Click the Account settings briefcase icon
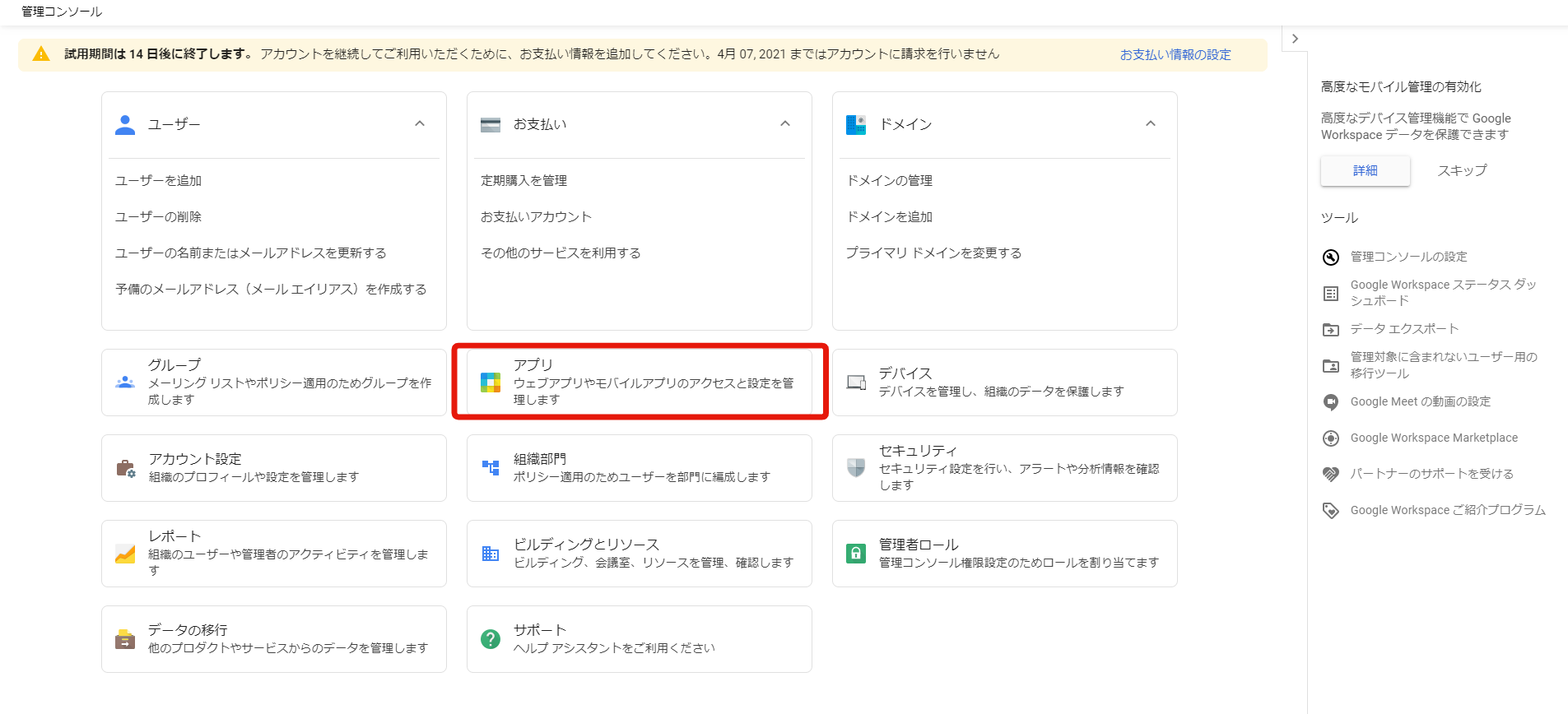Screen dimensions: 1568x714 click(x=125, y=468)
